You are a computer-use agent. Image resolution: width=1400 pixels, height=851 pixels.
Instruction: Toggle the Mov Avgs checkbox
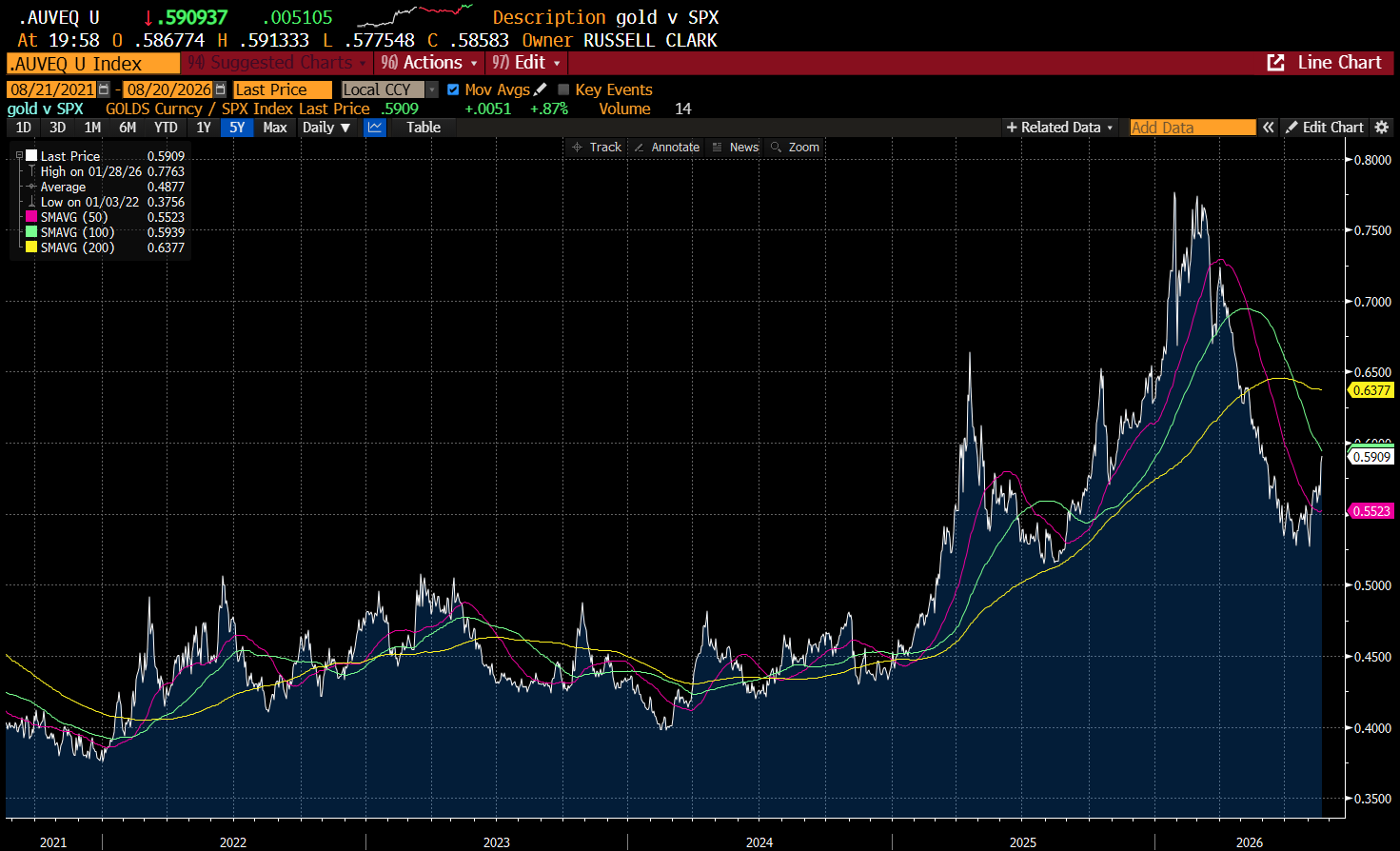tap(453, 89)
